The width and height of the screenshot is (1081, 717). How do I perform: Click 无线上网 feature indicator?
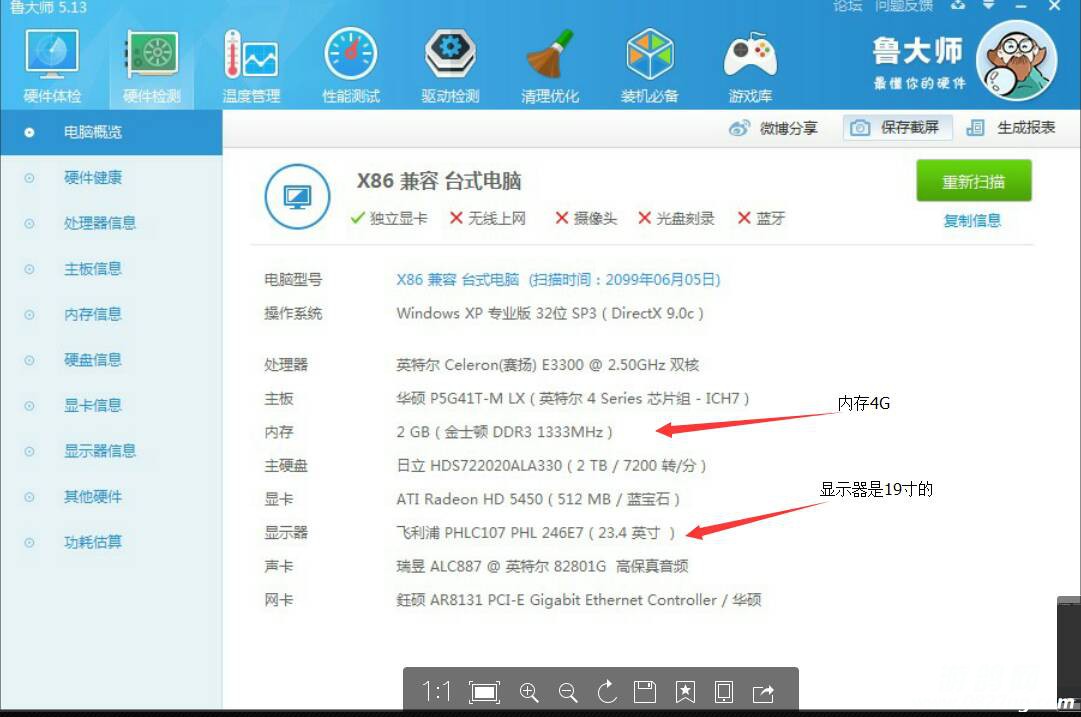[x=487, y=219]
